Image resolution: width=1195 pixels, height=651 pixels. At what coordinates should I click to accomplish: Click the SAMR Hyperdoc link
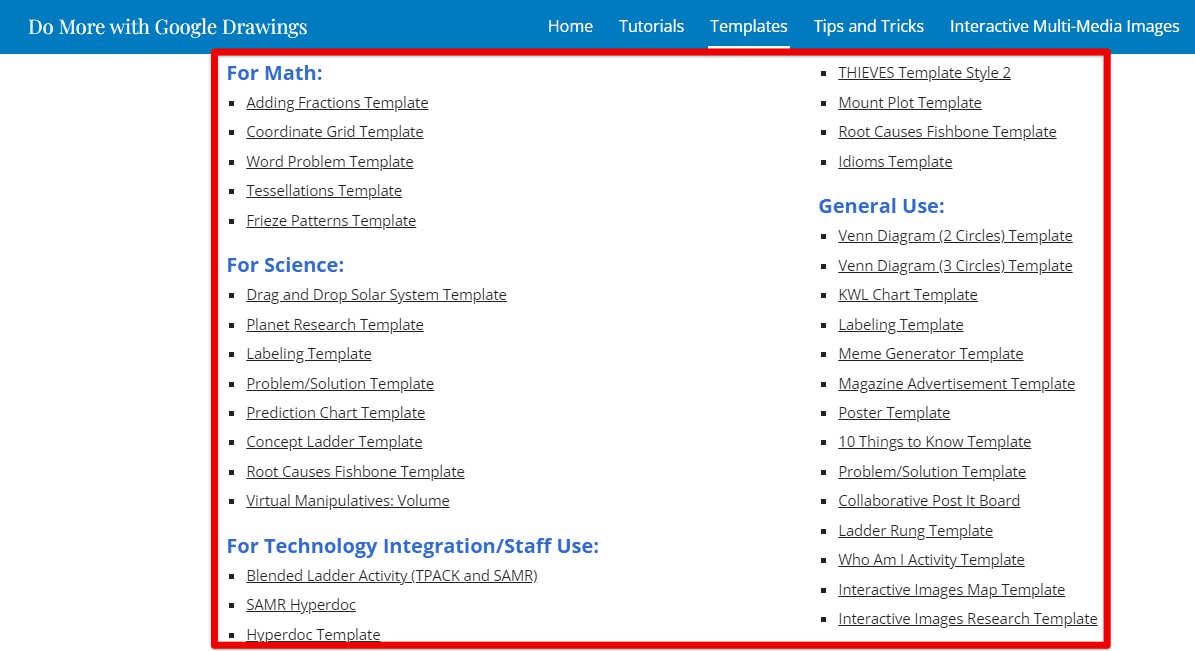(x=301, y=604)
